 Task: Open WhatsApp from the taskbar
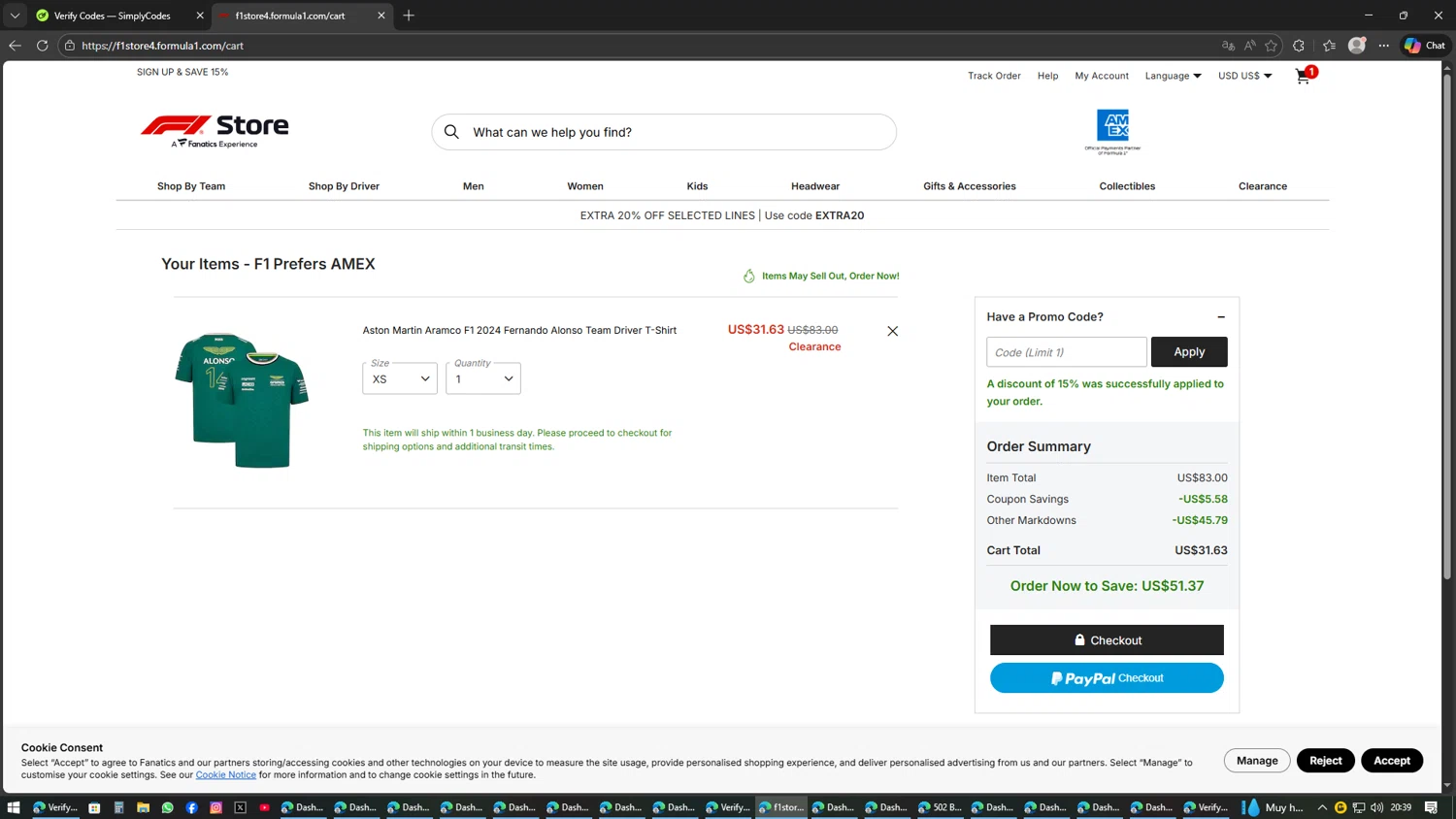coord(167,807)
